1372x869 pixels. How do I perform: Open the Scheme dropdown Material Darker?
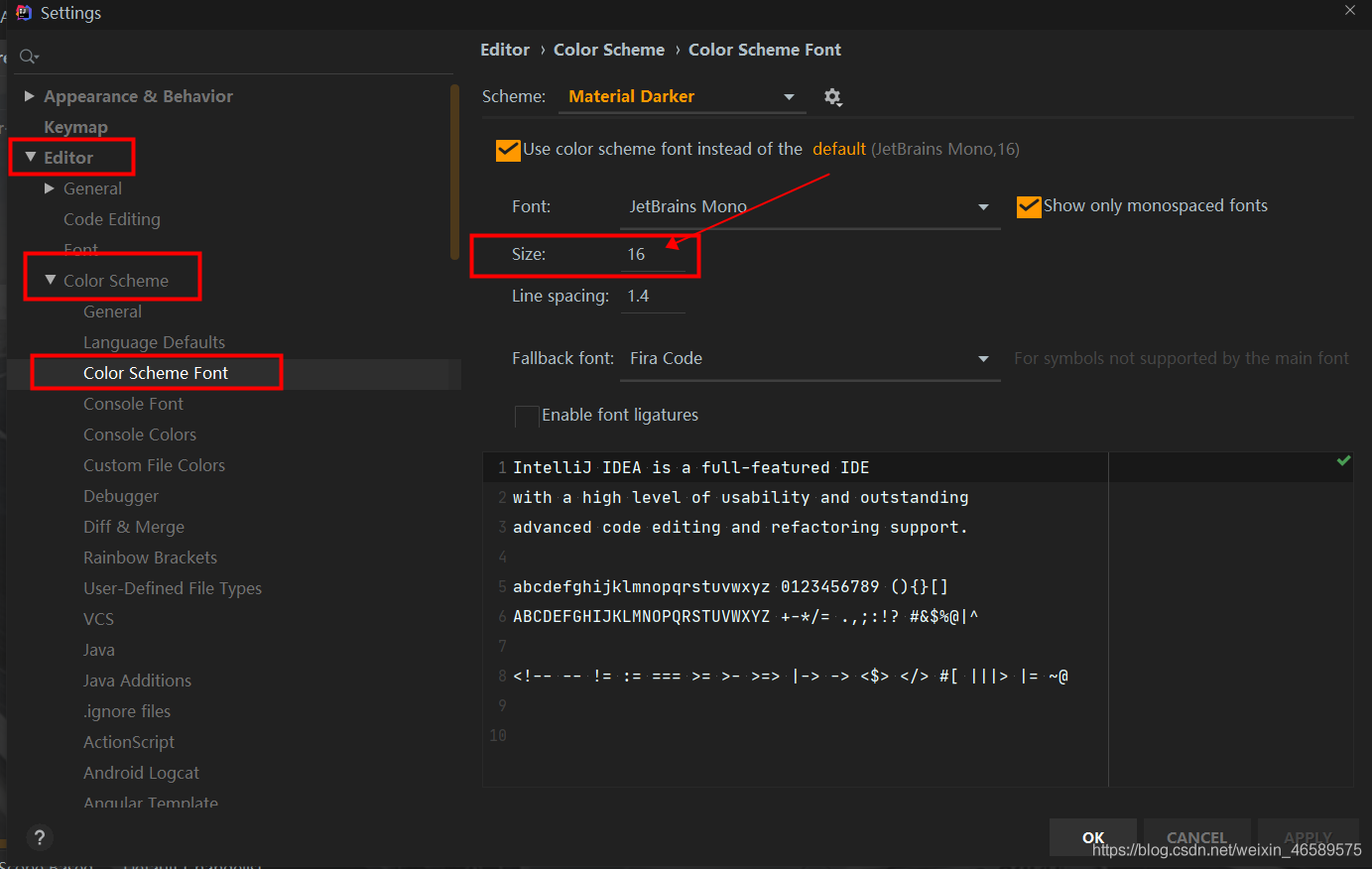(681, 97)
